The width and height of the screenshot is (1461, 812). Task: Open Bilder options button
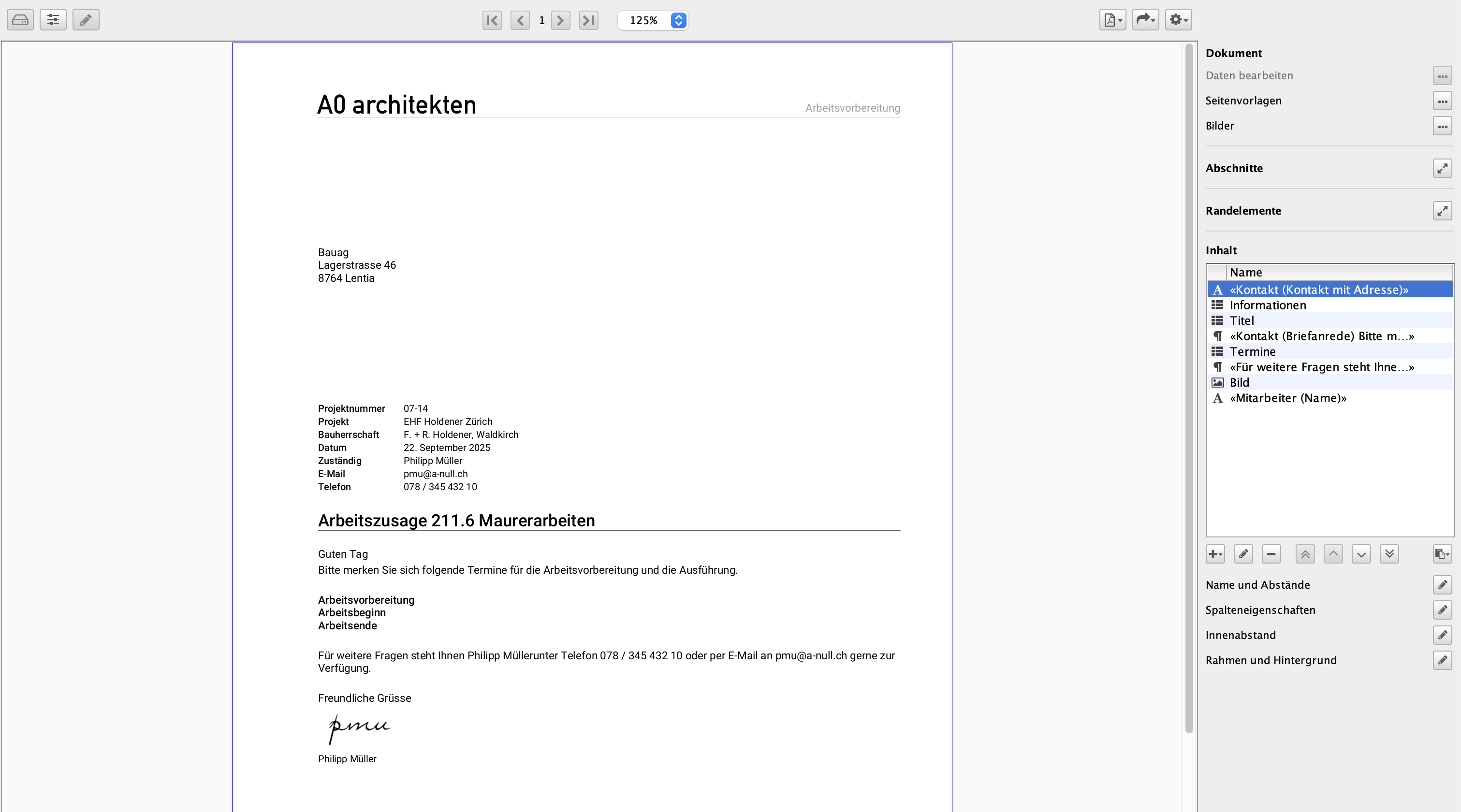pyautogui.click(x=1442, y=126)
